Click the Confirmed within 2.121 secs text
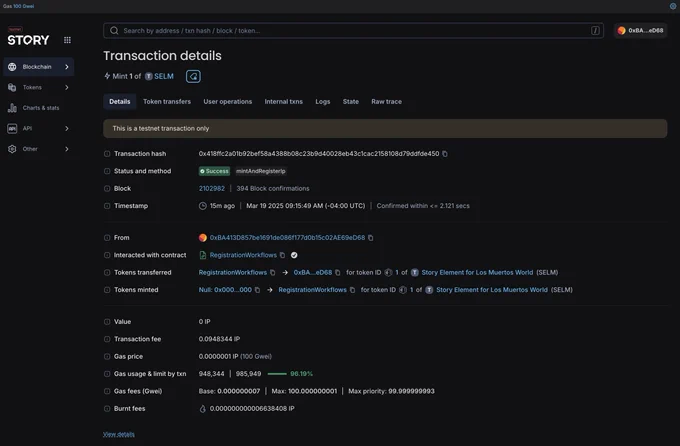The width and height of the screenshot is (680, 446). point(423,206)
